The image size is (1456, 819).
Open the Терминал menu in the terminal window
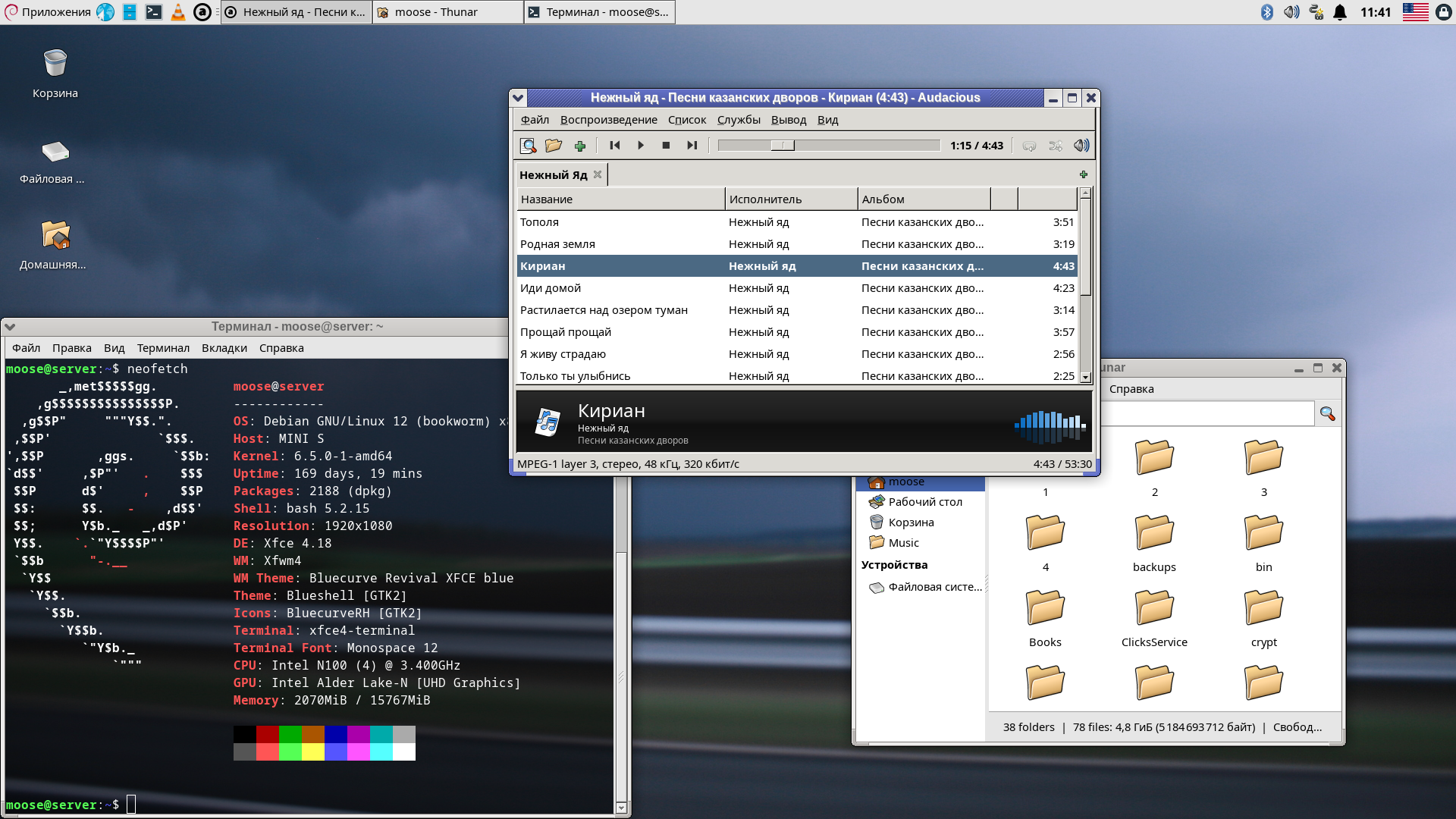click(163, 348)
